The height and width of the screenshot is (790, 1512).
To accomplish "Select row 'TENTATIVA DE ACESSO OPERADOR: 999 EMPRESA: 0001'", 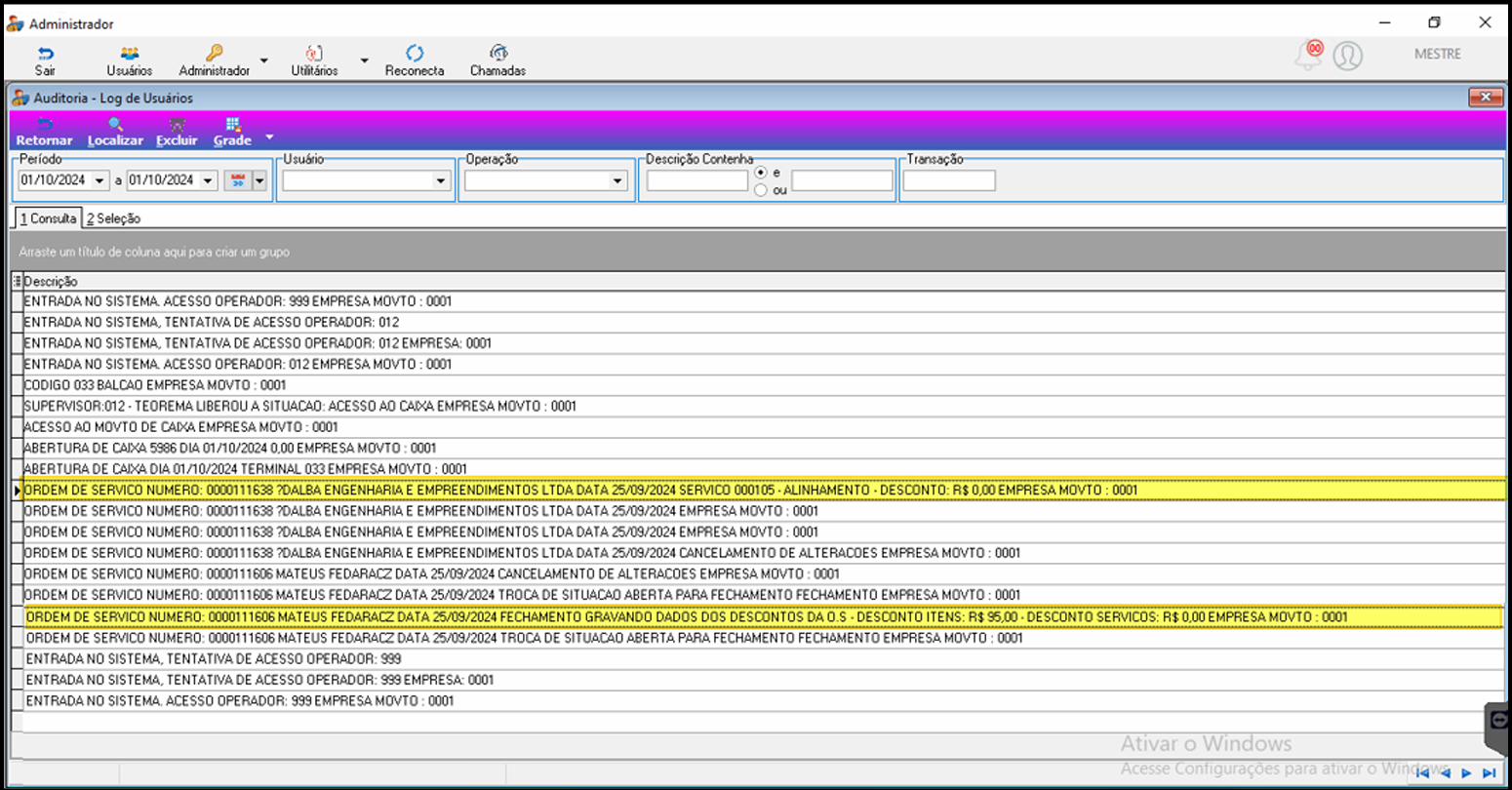I will point(764,680).
